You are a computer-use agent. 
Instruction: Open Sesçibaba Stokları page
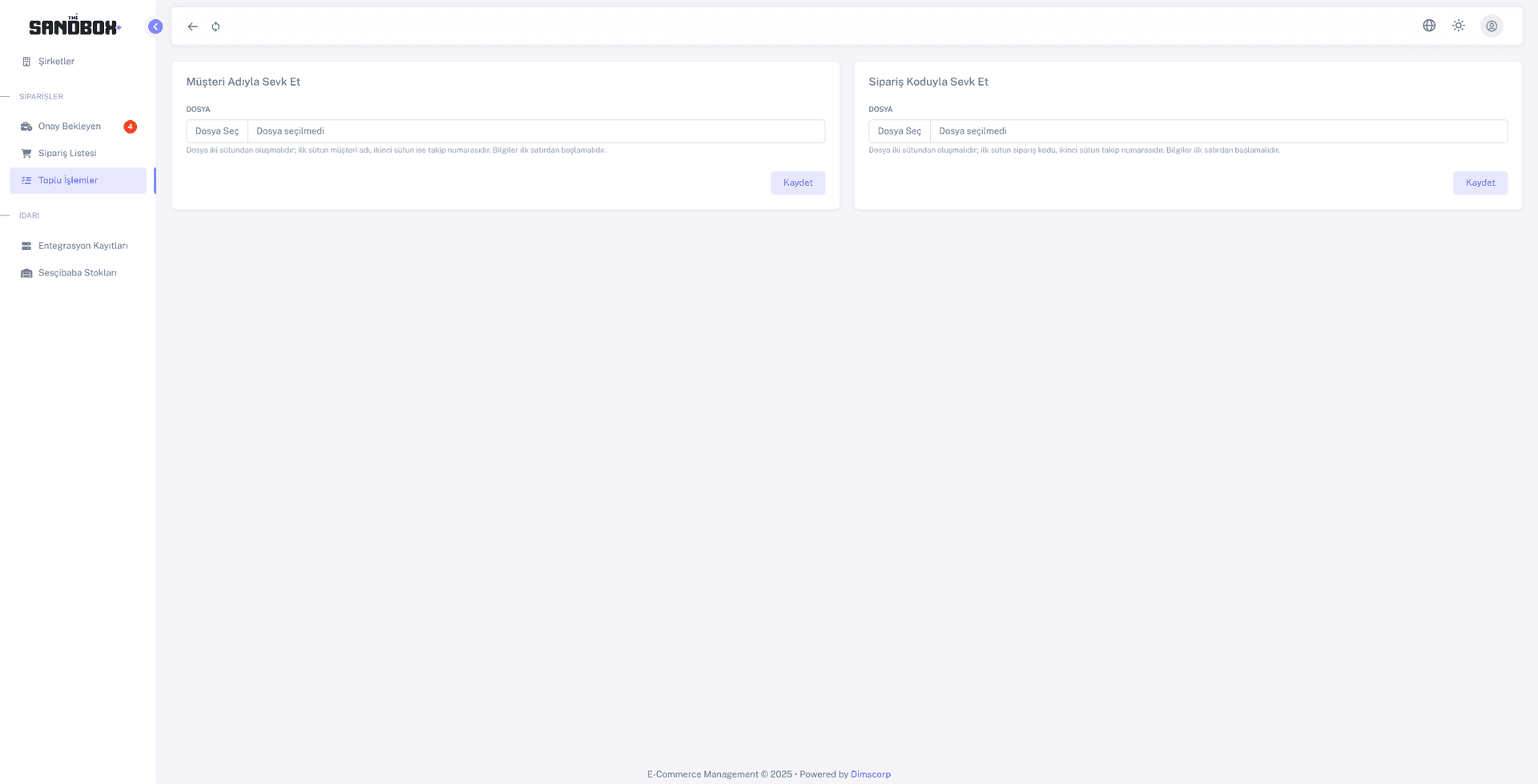tap(78, 273)
